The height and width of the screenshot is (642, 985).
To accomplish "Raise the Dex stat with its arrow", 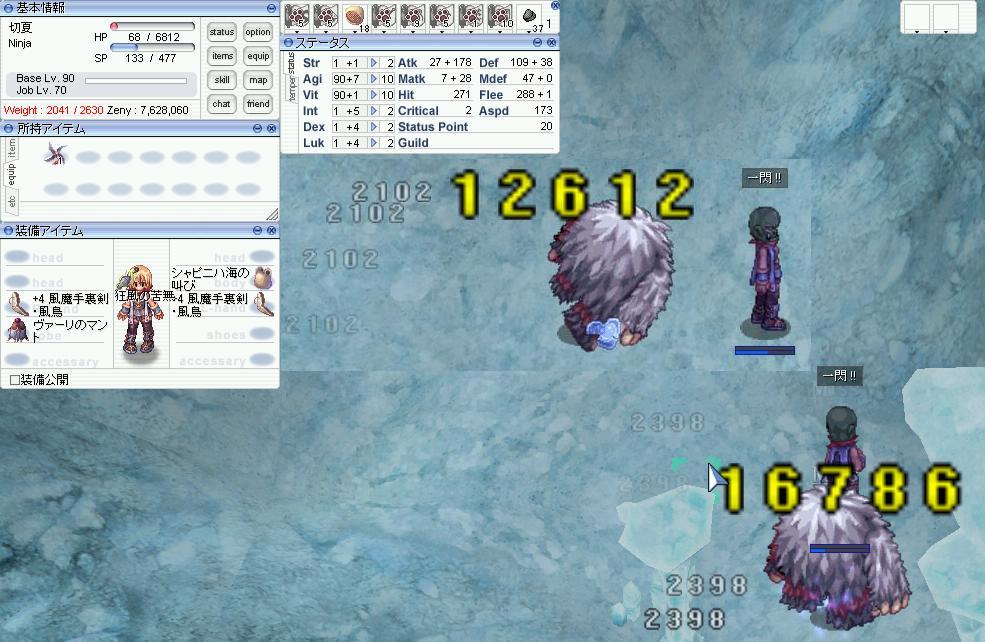I will tap(374, 127).
